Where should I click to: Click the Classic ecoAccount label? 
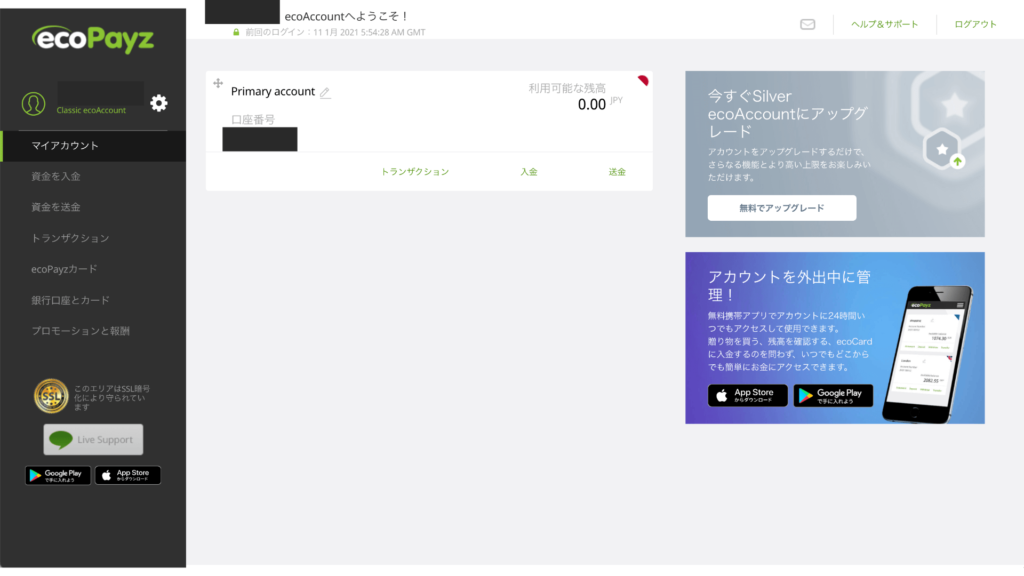91,110
